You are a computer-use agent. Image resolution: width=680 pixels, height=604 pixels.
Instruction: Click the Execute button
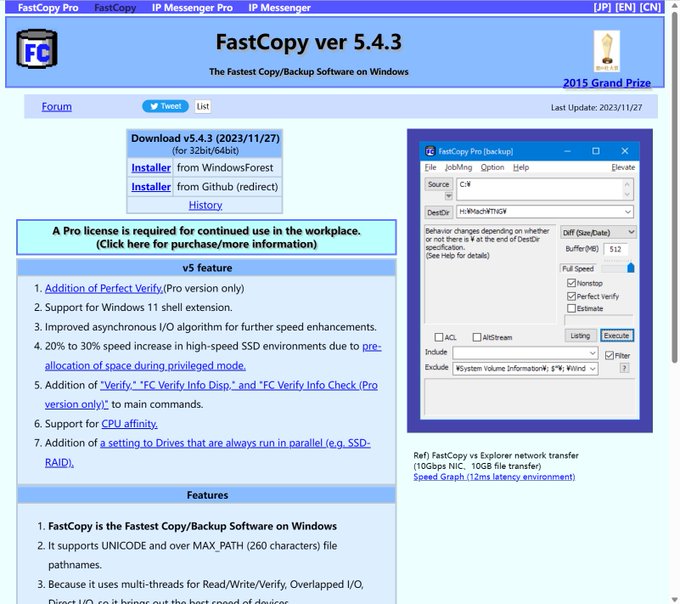[x=616, y=336]
